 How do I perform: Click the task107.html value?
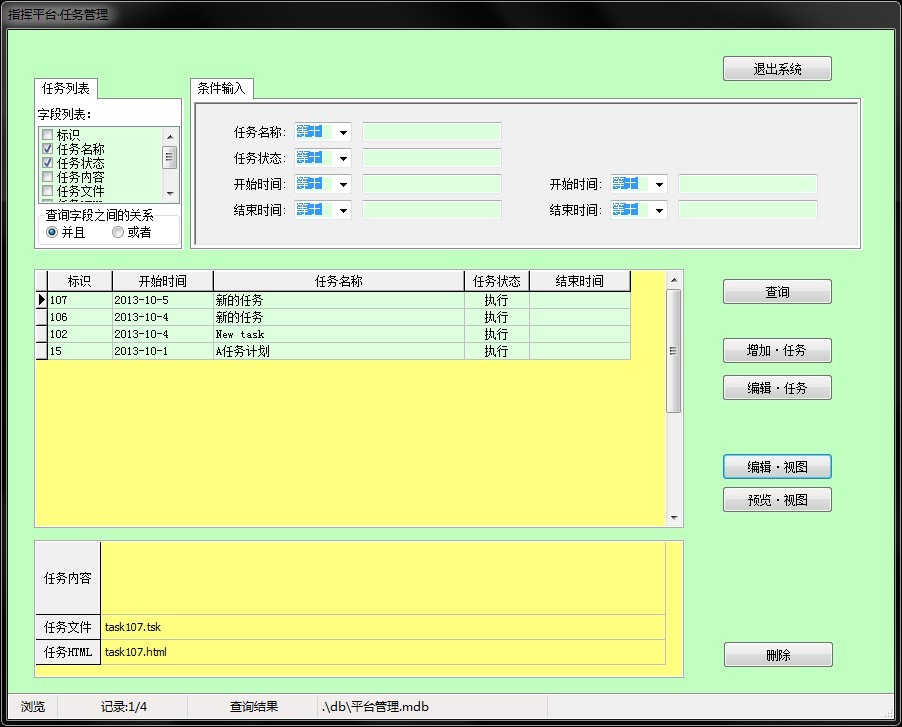point(383,652)
